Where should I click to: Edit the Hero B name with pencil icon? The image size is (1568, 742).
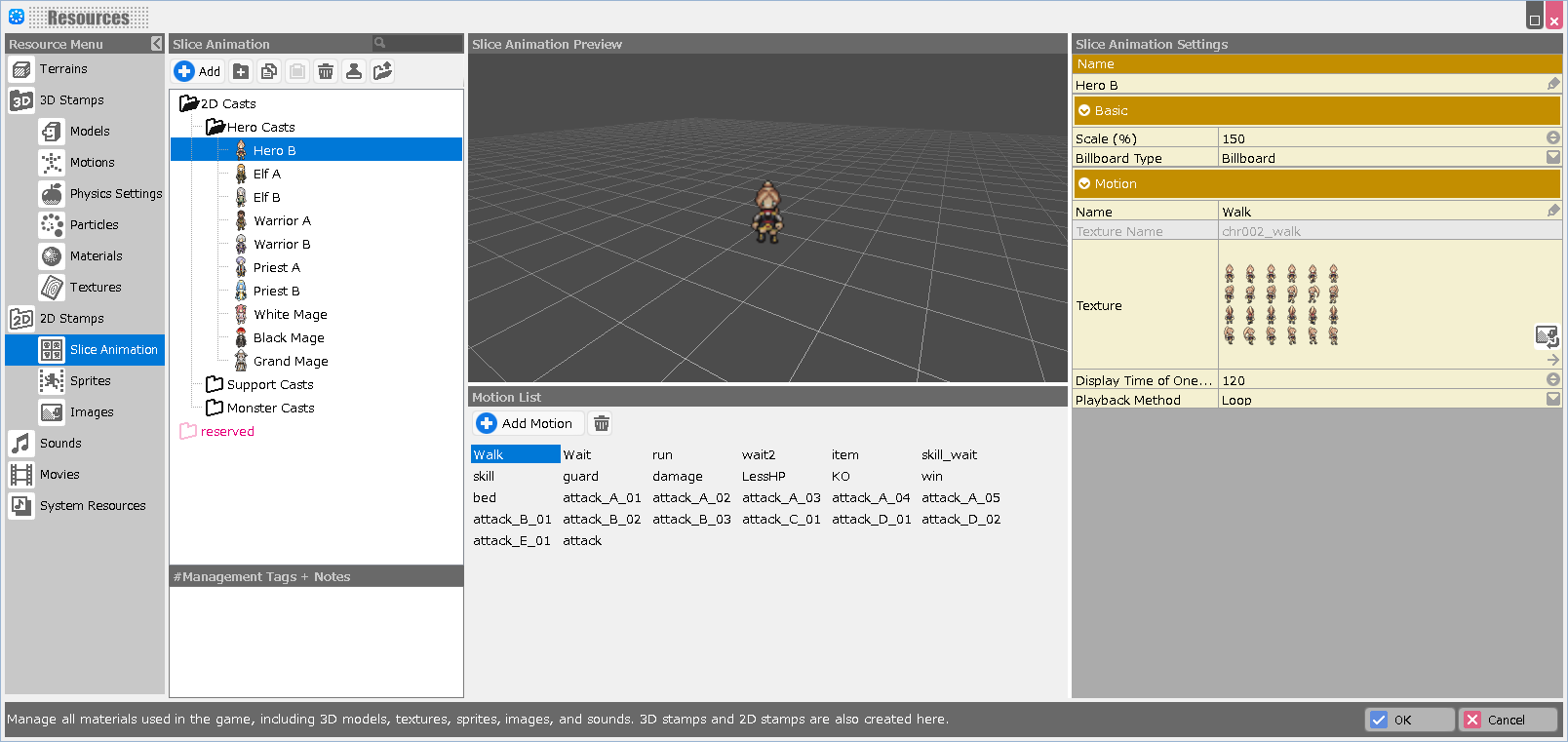(1553, 85)
